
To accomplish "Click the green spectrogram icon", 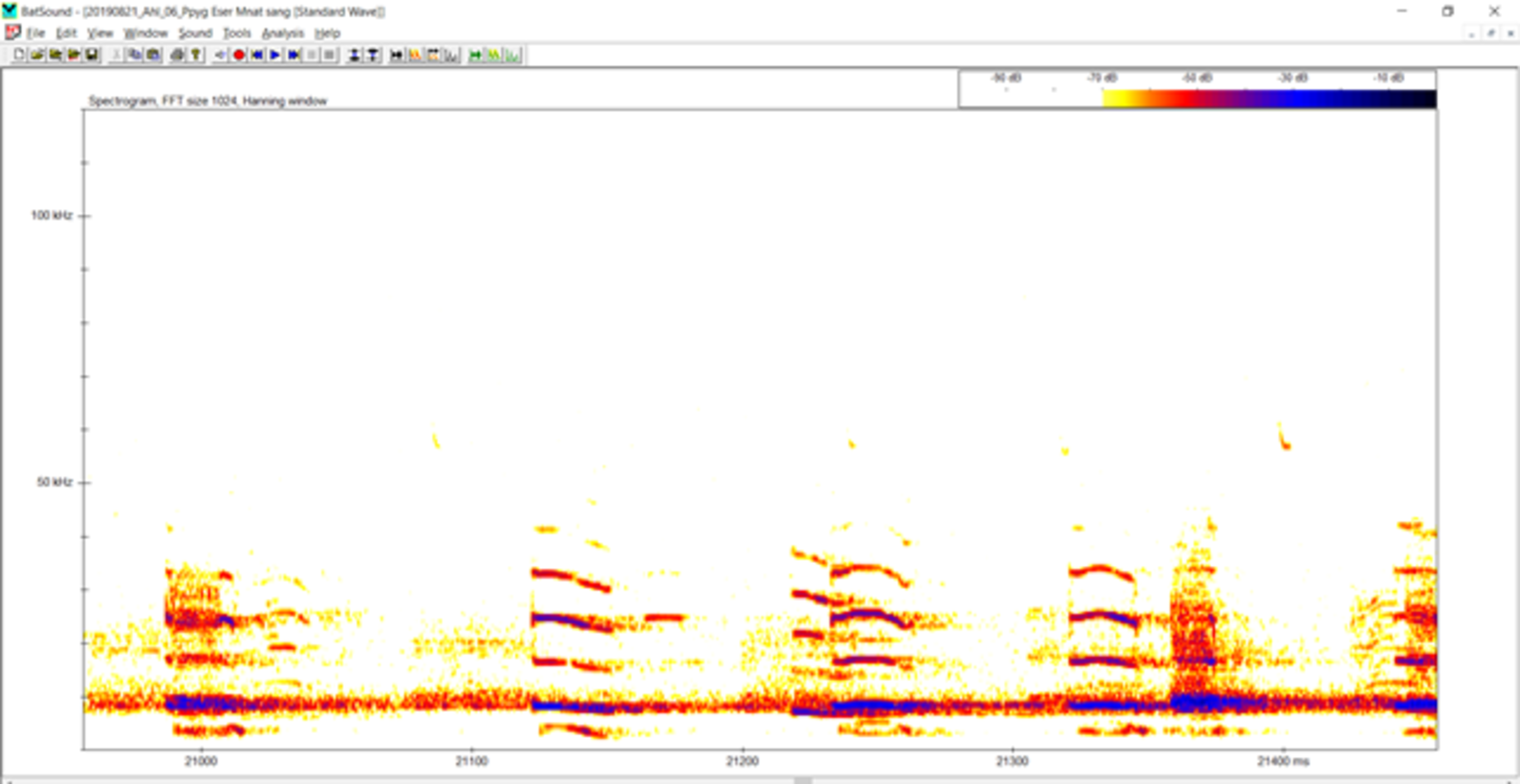I will pos(493,55).
